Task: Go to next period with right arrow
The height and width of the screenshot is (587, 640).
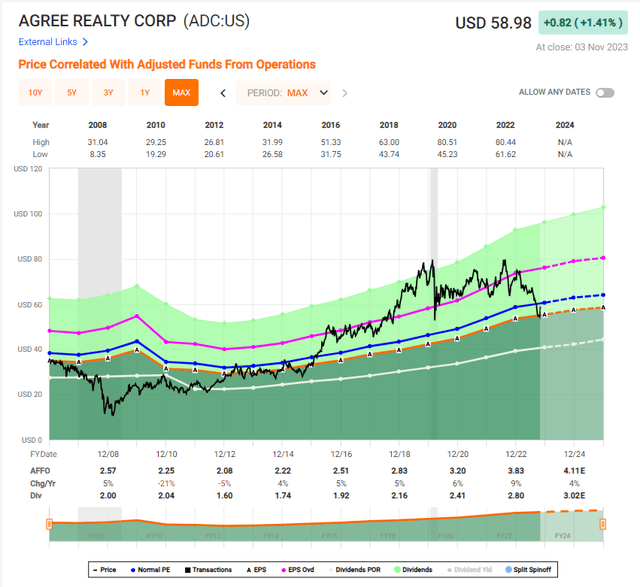Action: click(x=345, y=93)
